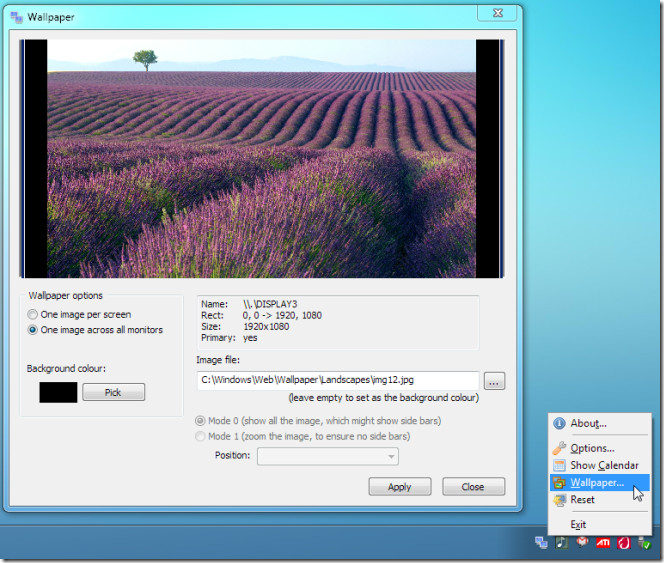This screenshot has height=563, width=664.
Task: Click the black background colour swatch
Action: tap(58, 392)
